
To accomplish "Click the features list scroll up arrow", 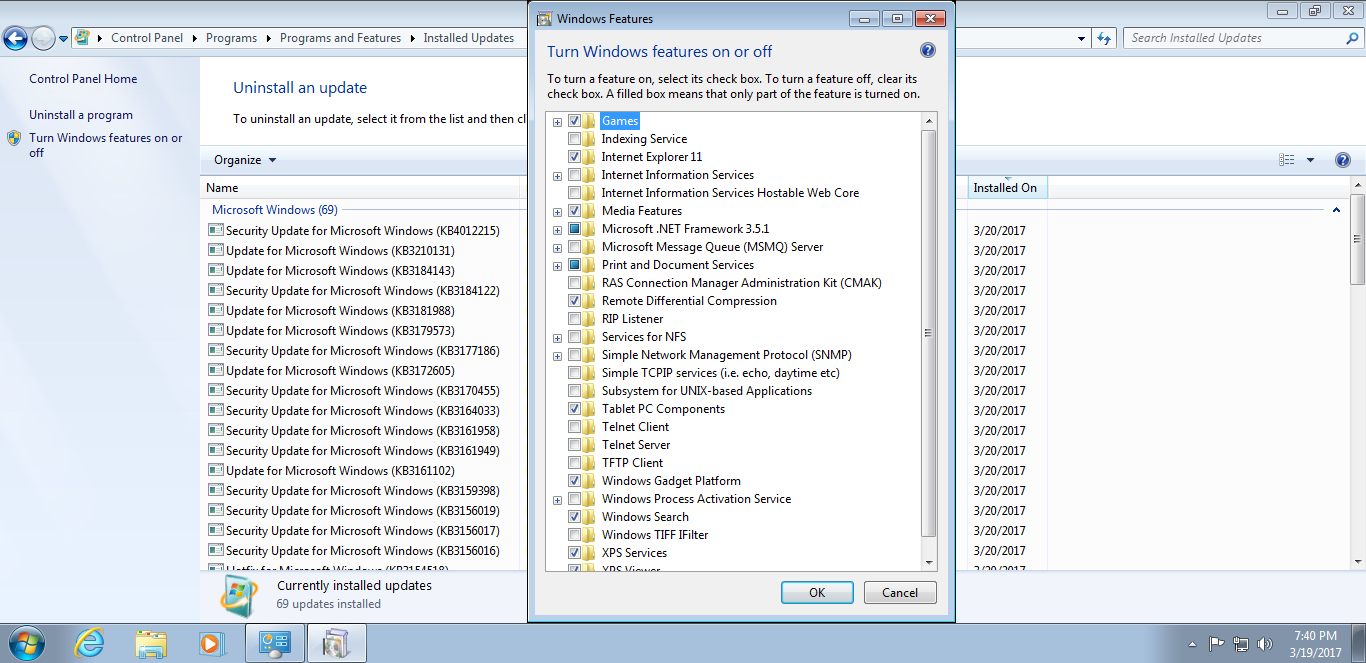I will coord(929,121).
